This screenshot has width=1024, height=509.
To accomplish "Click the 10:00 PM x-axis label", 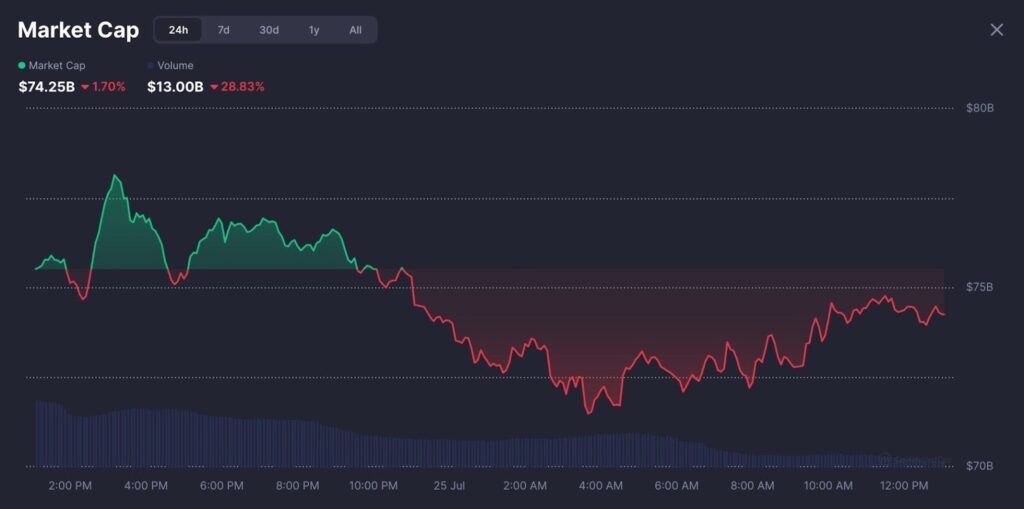I will tap(372, 486).
